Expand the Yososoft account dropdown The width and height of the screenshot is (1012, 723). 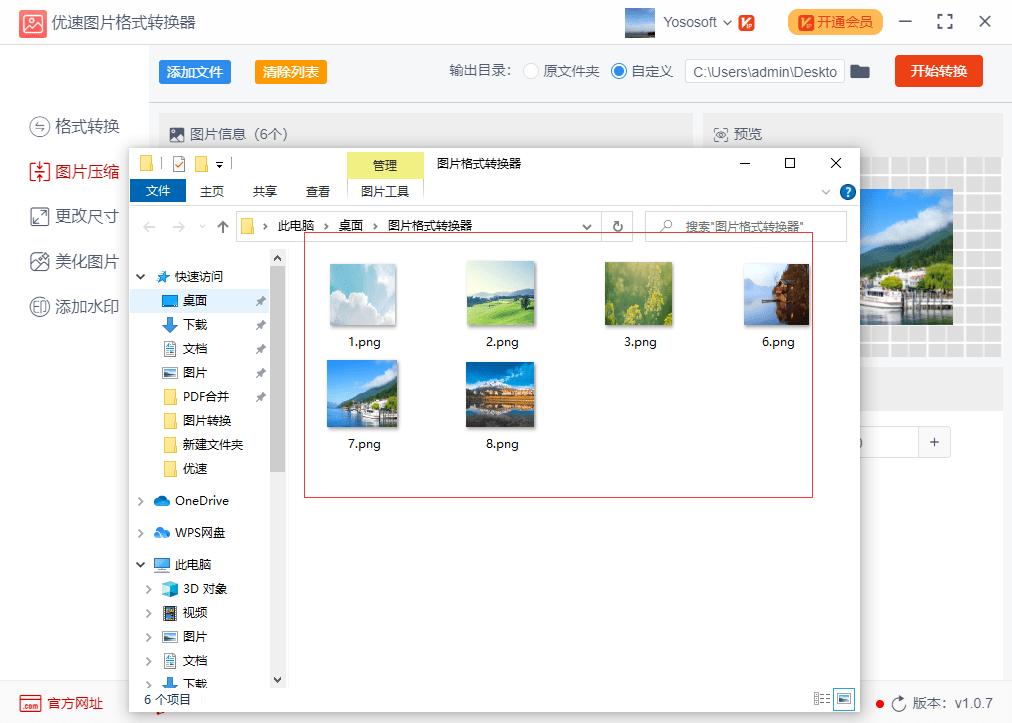pos(726,21)
